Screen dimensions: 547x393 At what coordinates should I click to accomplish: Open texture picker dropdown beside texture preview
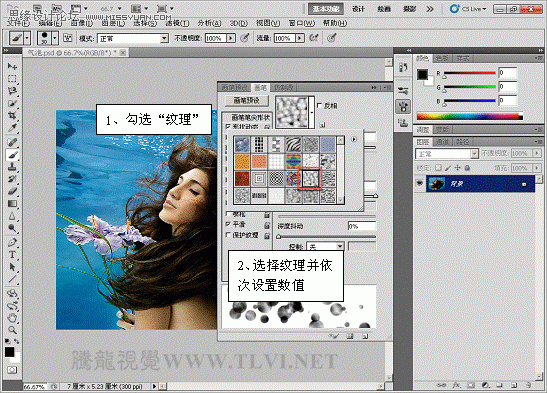312,112
